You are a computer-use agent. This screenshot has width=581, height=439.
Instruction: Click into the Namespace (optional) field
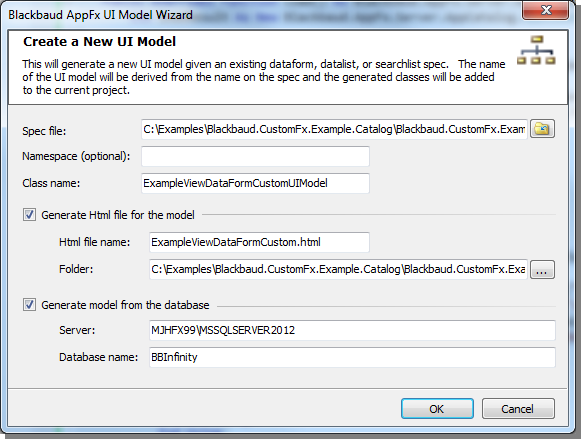(x=255, y=156)
